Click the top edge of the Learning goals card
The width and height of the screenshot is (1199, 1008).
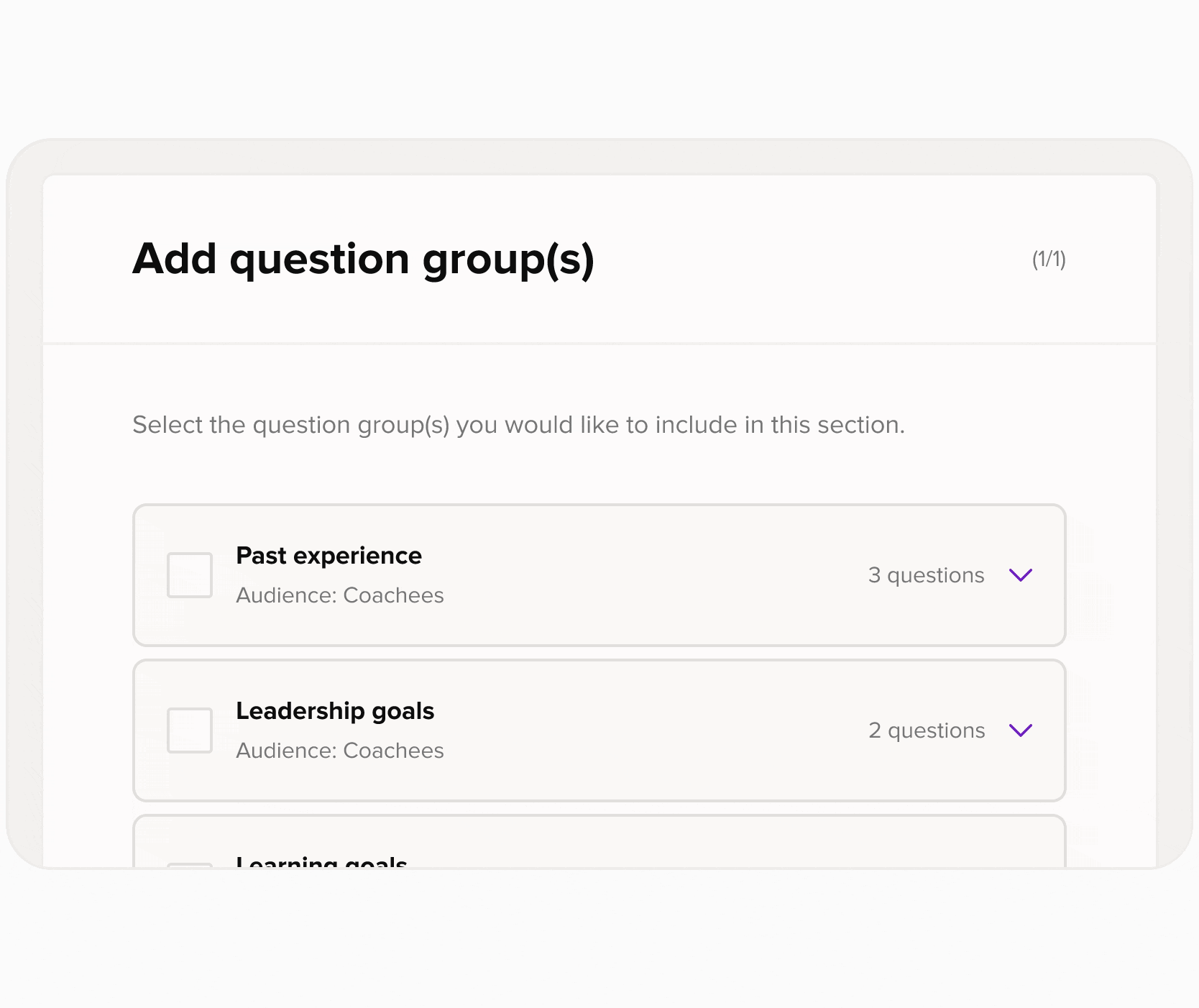click(x=599, y=816)
